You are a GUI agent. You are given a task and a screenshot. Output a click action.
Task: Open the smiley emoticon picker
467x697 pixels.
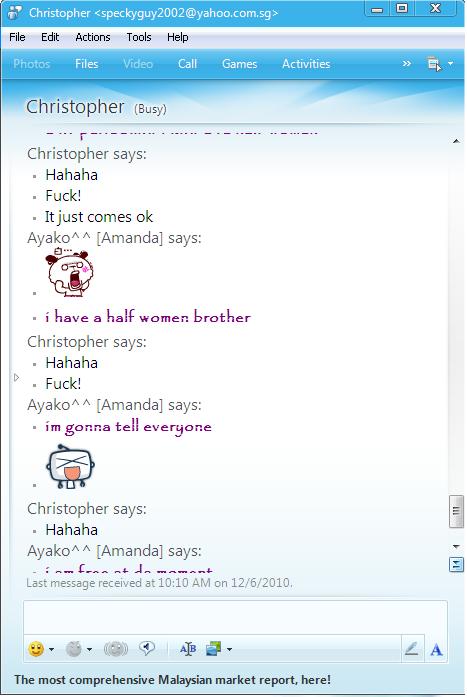pyautogui.click(x=36, y=649)
